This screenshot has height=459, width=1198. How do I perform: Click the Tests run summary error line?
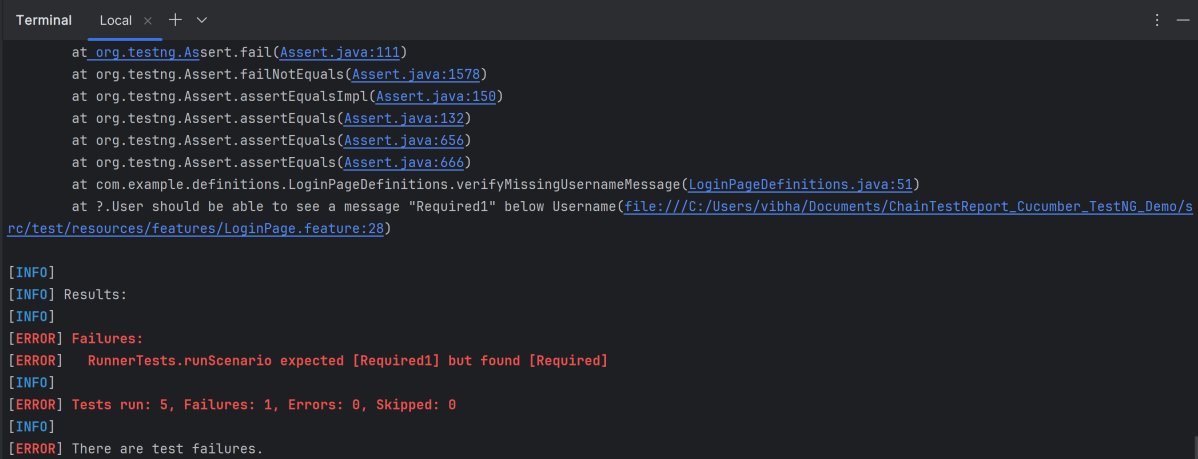(263, 405)
